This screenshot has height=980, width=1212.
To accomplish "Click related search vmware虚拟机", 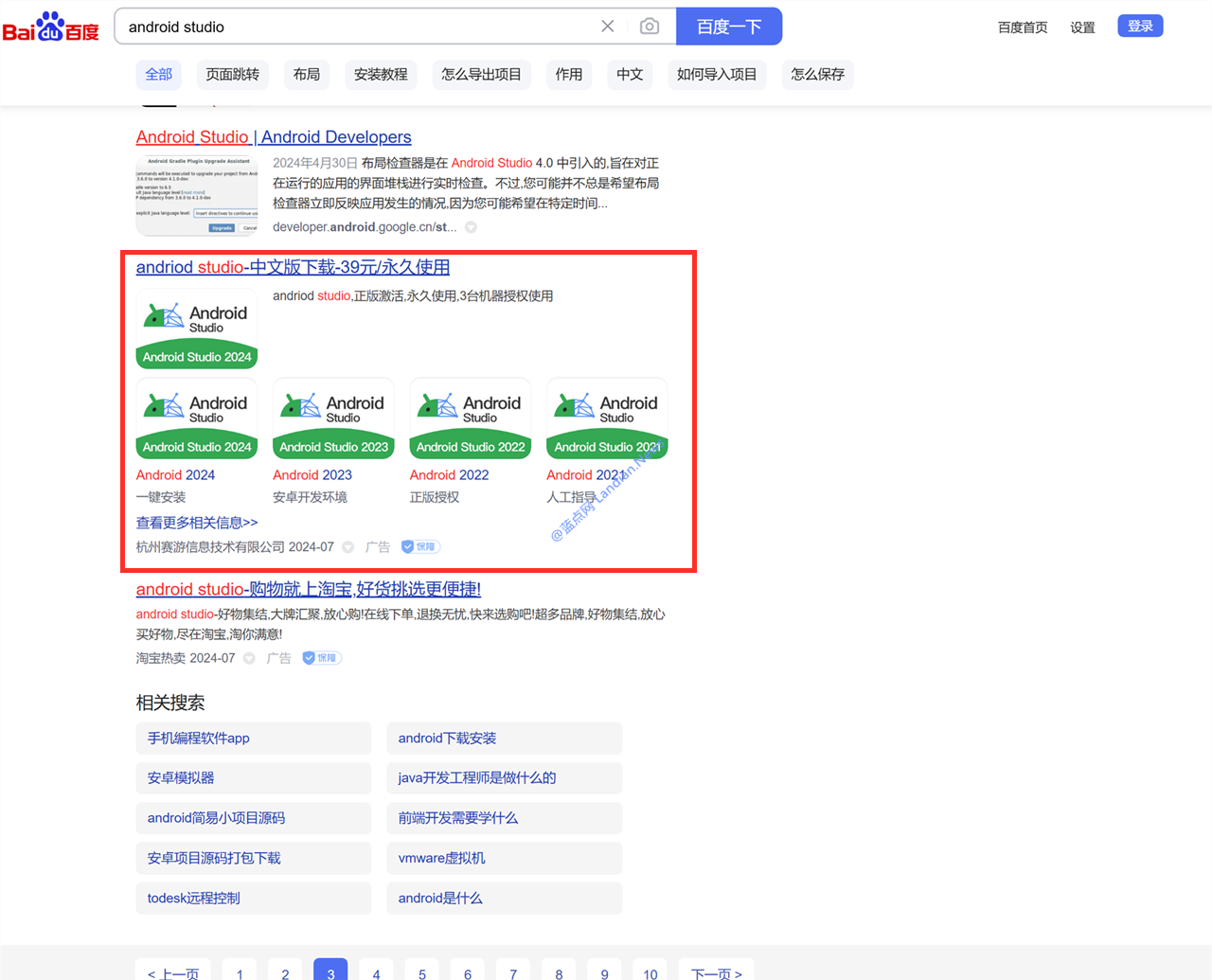I will click(505, 858).
